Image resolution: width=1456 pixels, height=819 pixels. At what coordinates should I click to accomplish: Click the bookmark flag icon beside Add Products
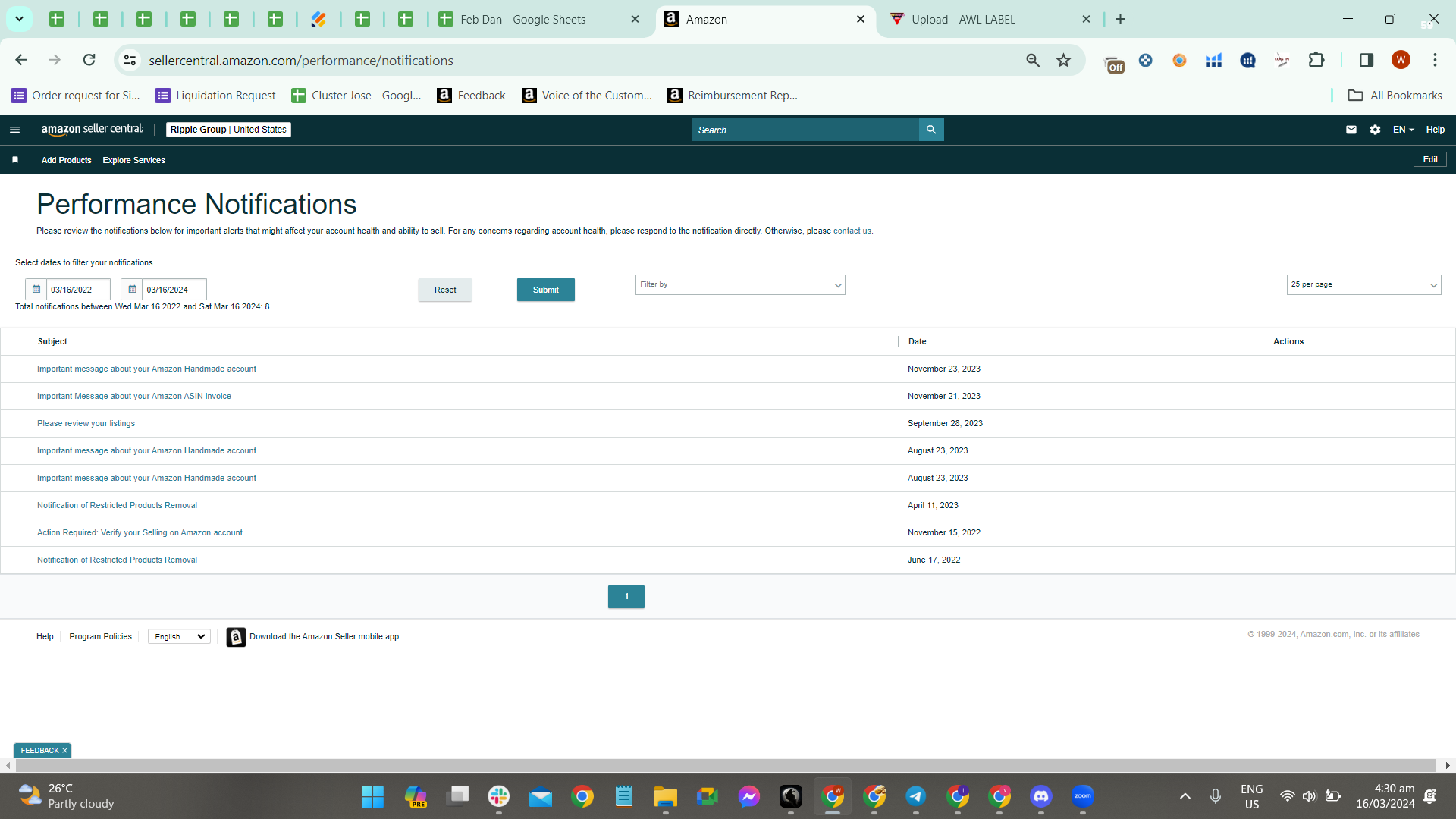pos(15,160)
